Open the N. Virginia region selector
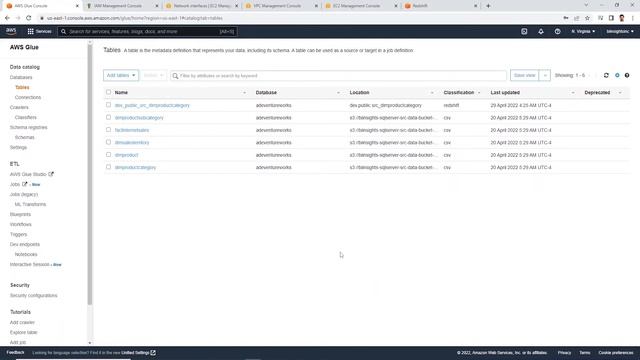 pos(583,31)
